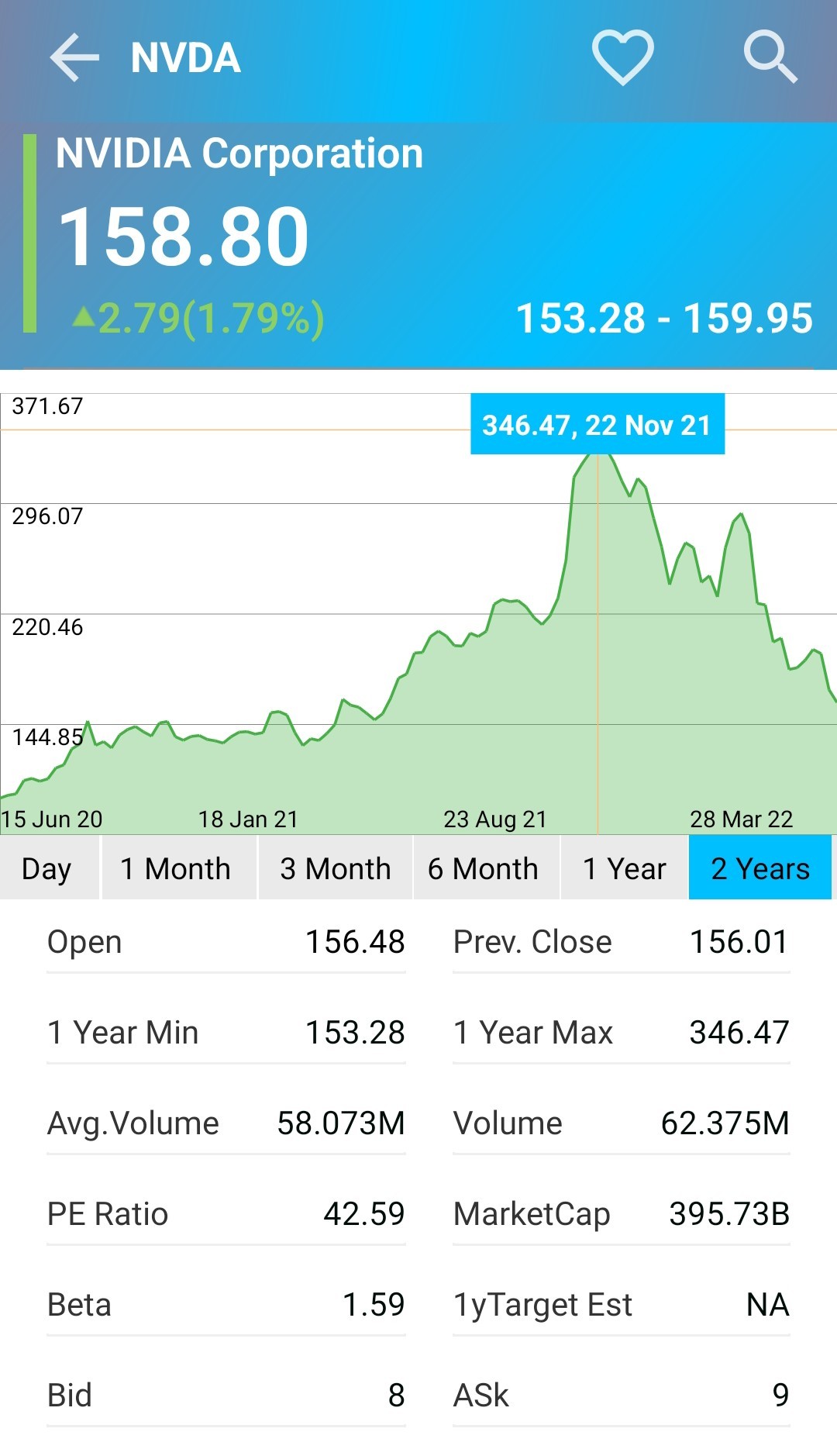Click the NVIDIA Corporation company name
Image resolution: width=837 pixels, height=1456 pixels.
(239, 154)
